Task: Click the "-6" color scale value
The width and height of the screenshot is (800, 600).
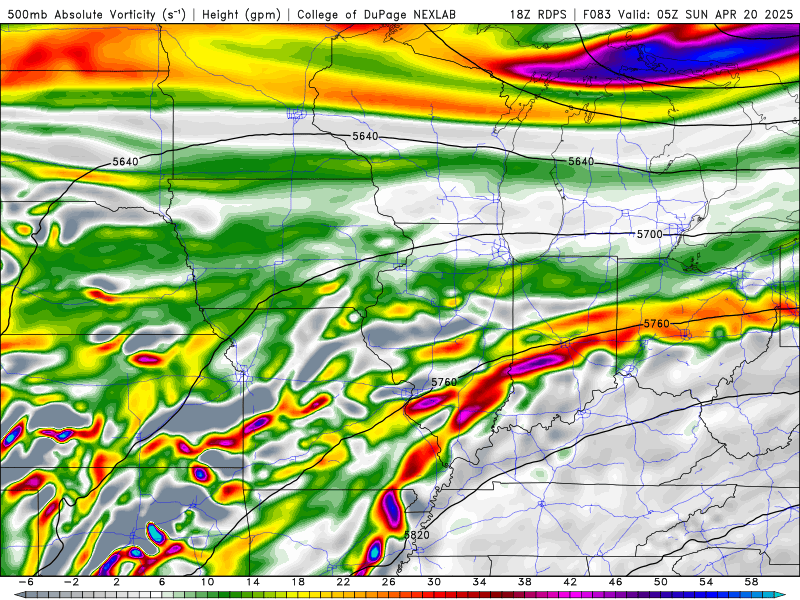Action: [x=26, y=582]
